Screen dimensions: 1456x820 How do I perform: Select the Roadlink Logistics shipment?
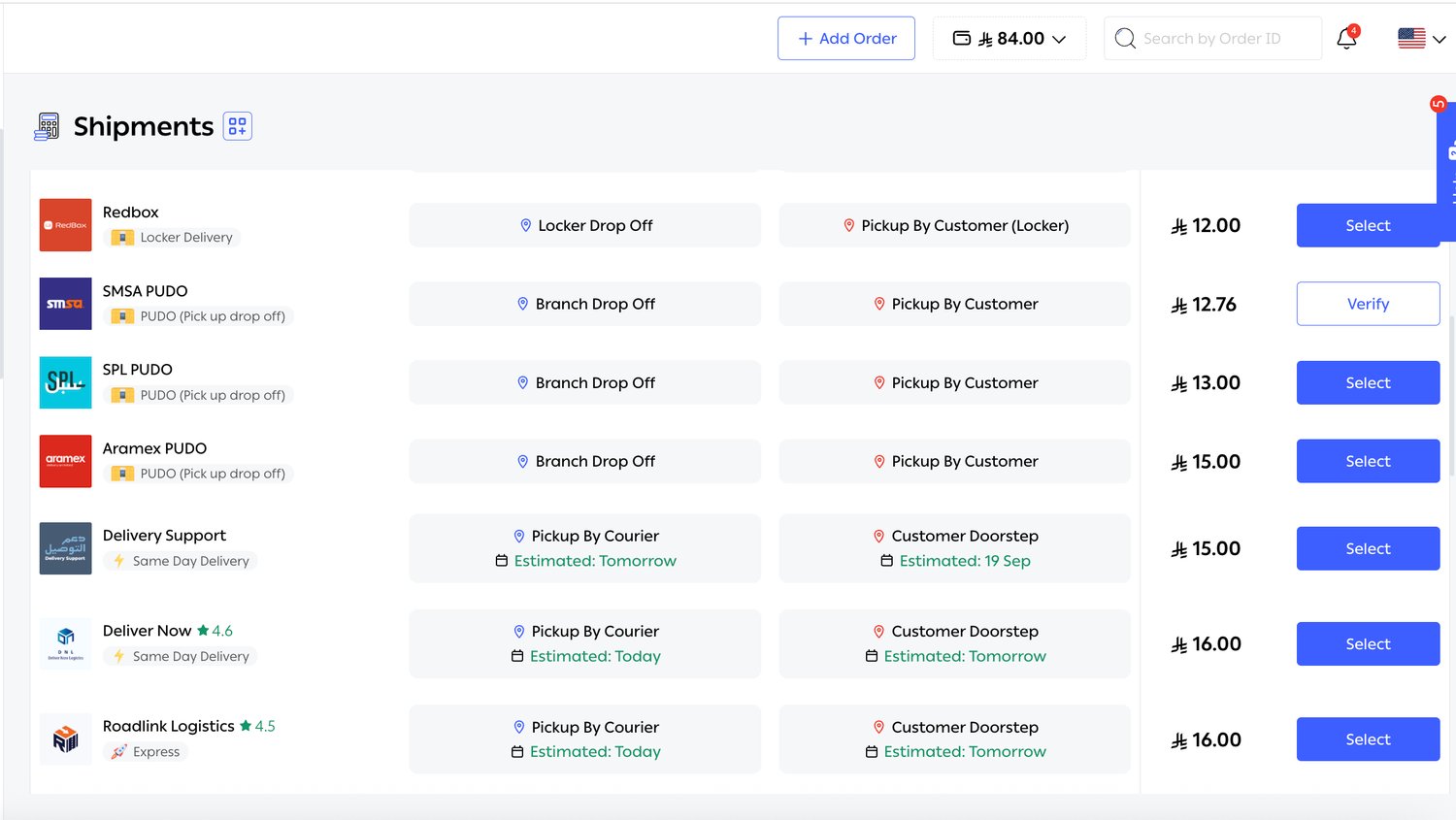[x=1368, y=739]
